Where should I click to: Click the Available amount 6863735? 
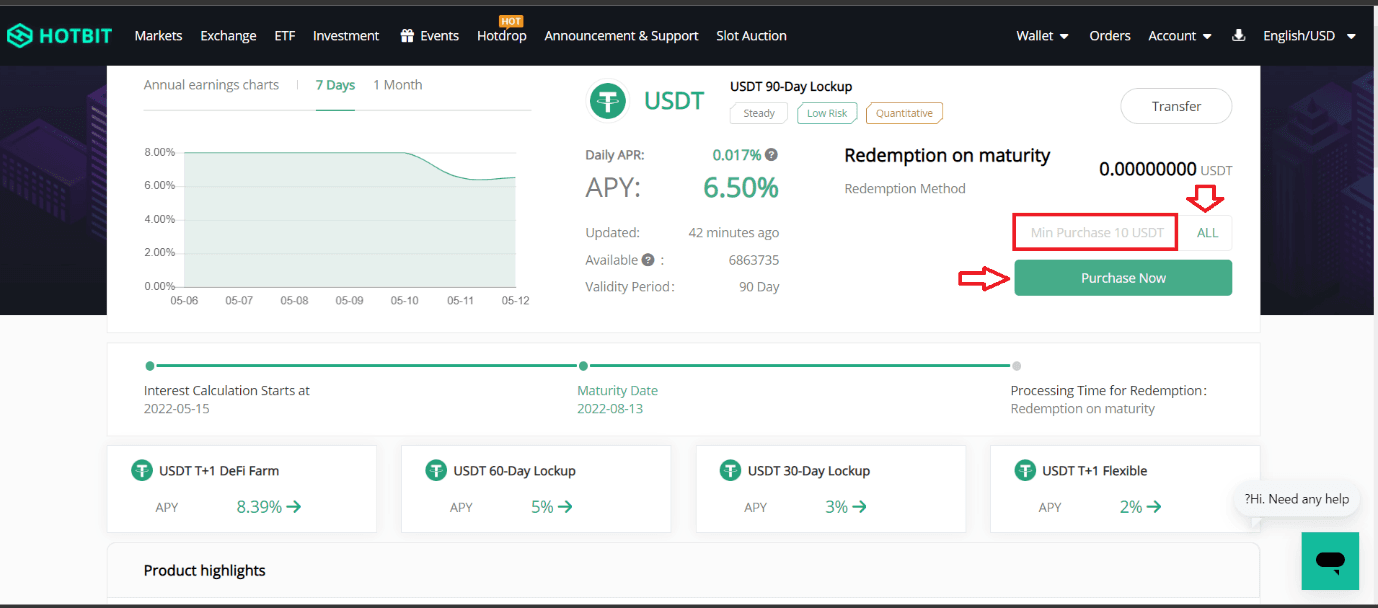point(754,260)
